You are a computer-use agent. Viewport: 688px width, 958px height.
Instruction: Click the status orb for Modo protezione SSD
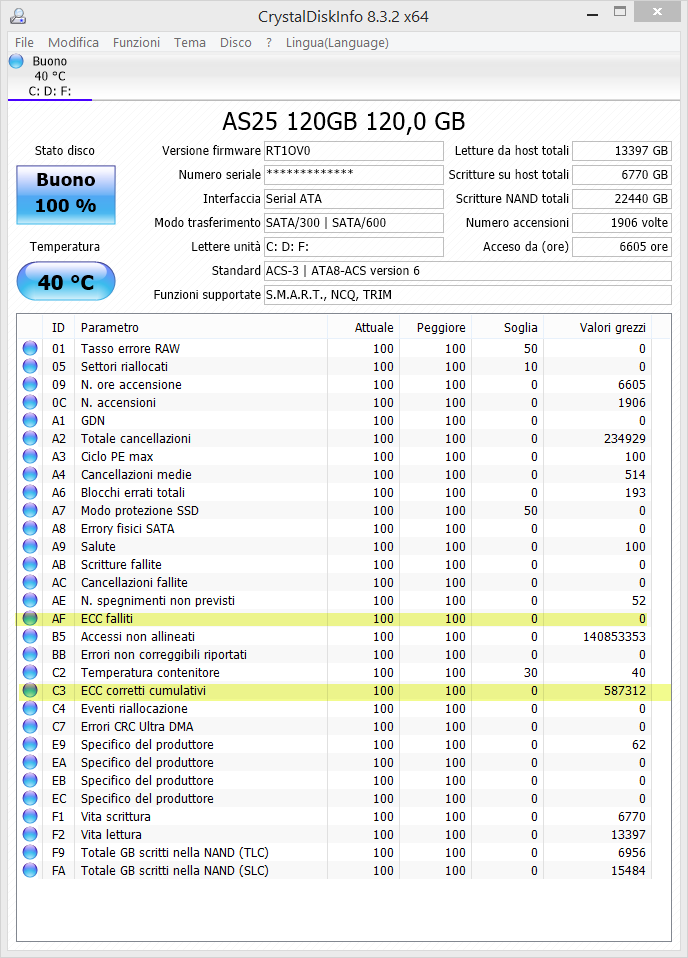click(30, 511)
